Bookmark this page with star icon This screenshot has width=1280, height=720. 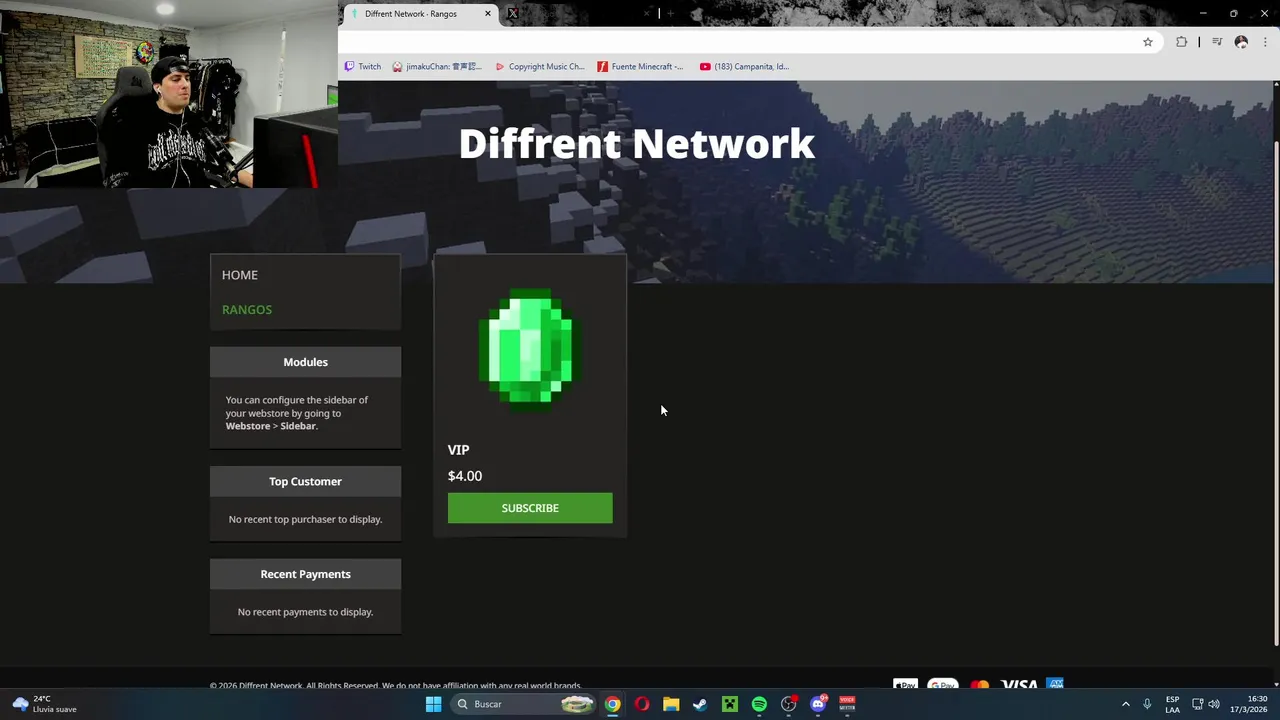coord(1148,42)
